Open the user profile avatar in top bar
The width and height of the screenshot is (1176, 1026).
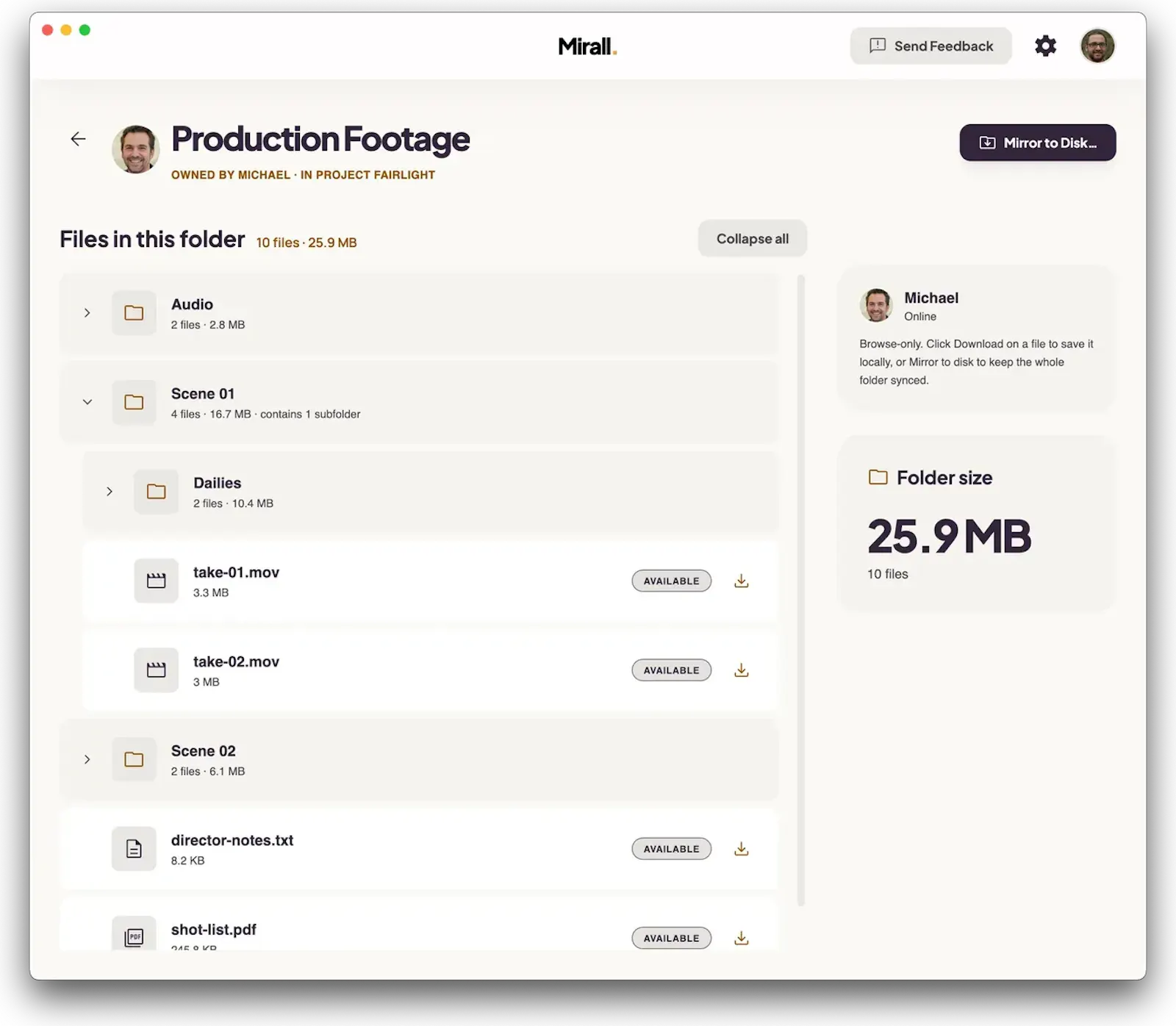[x=1097, y=46]
